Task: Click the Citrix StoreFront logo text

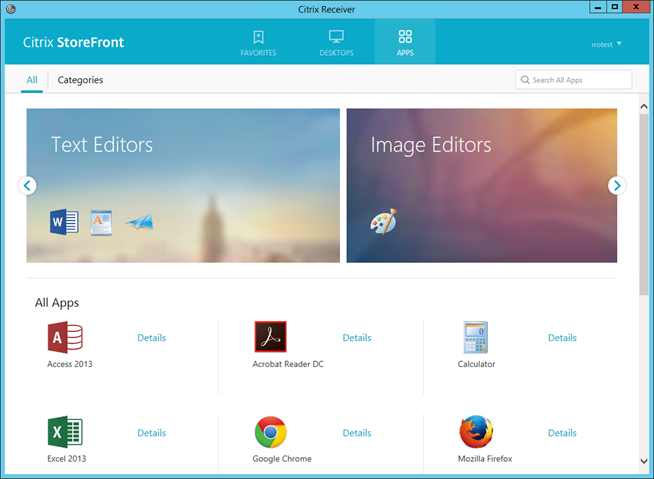Action: pos(73,42)
